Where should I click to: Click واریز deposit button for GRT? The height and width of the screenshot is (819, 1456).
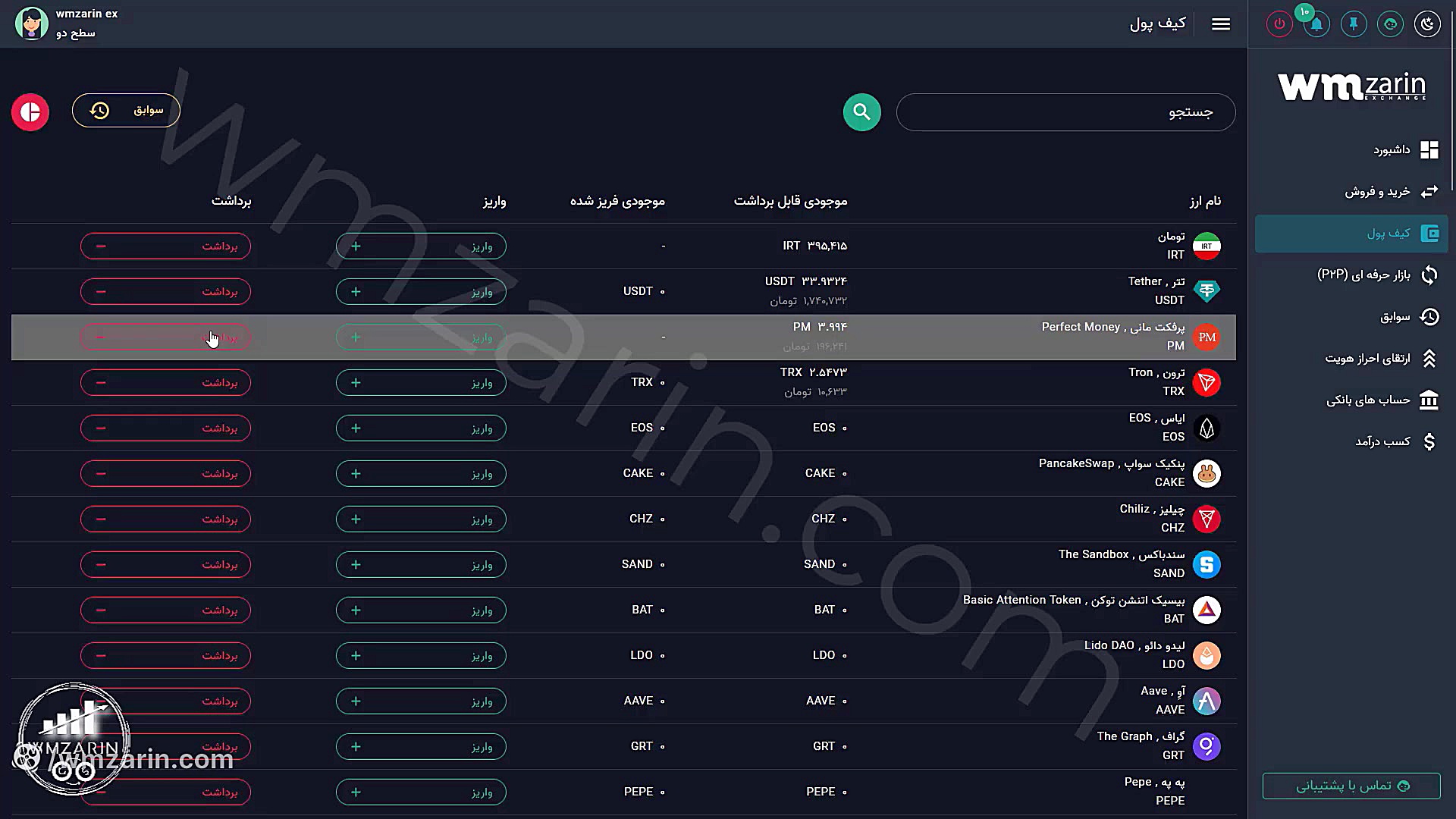coord(421,746)
